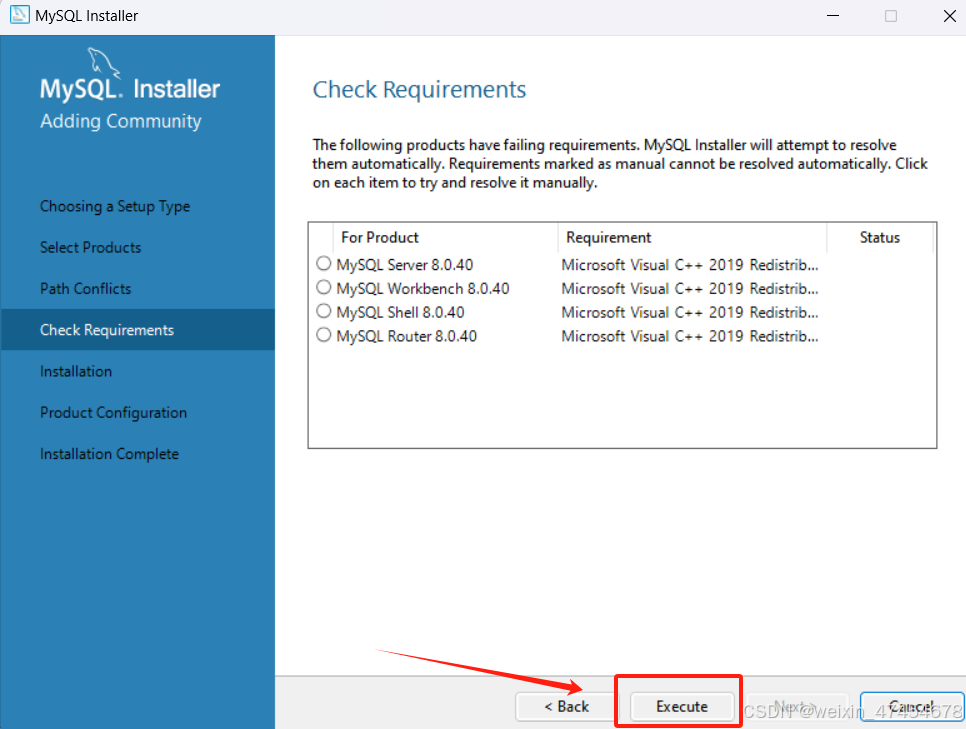Open the Installation step in sidebar
Image resolution: width=966 pixels, height=729 pixels.
point(76,372)
